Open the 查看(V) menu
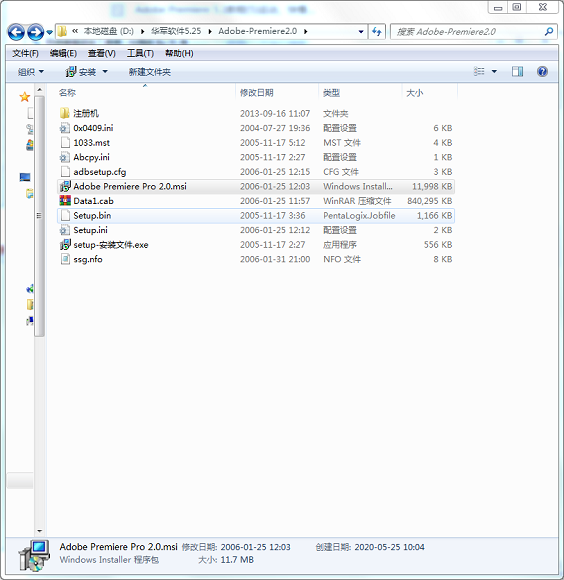This screenshot has height=580, width=564. tap(102, 53)
